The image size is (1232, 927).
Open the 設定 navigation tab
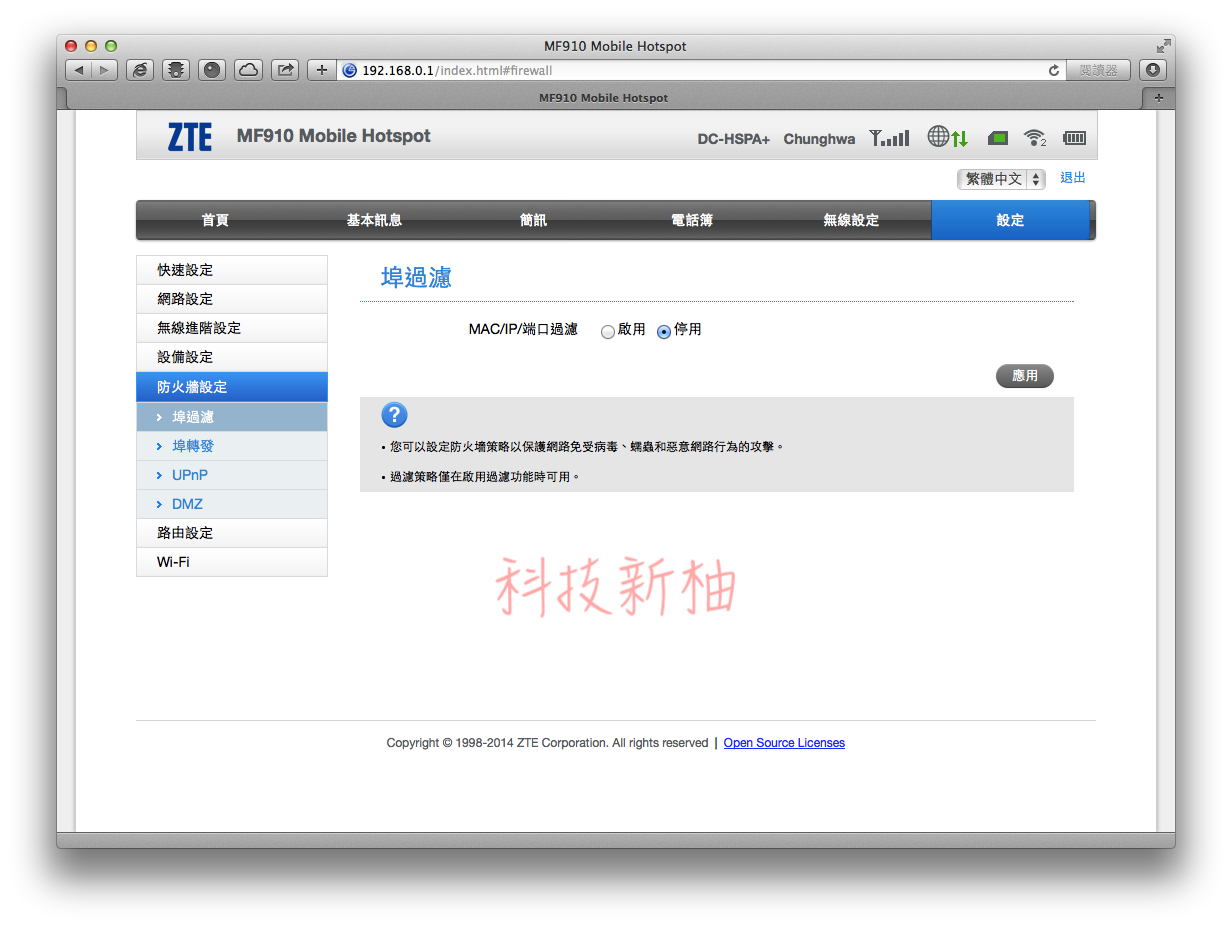pyautogui.click(x=1010, y=220)
